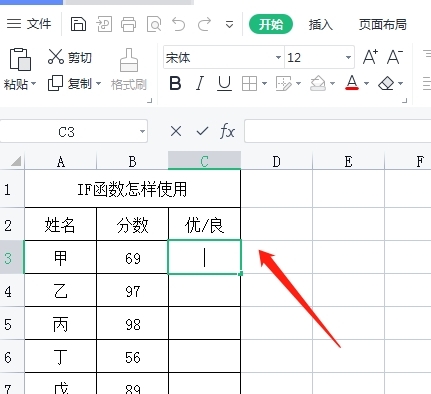The image size is (431, 394).
Task: Open the clipboard group dialog launcher
Action: tap(150, 100)
